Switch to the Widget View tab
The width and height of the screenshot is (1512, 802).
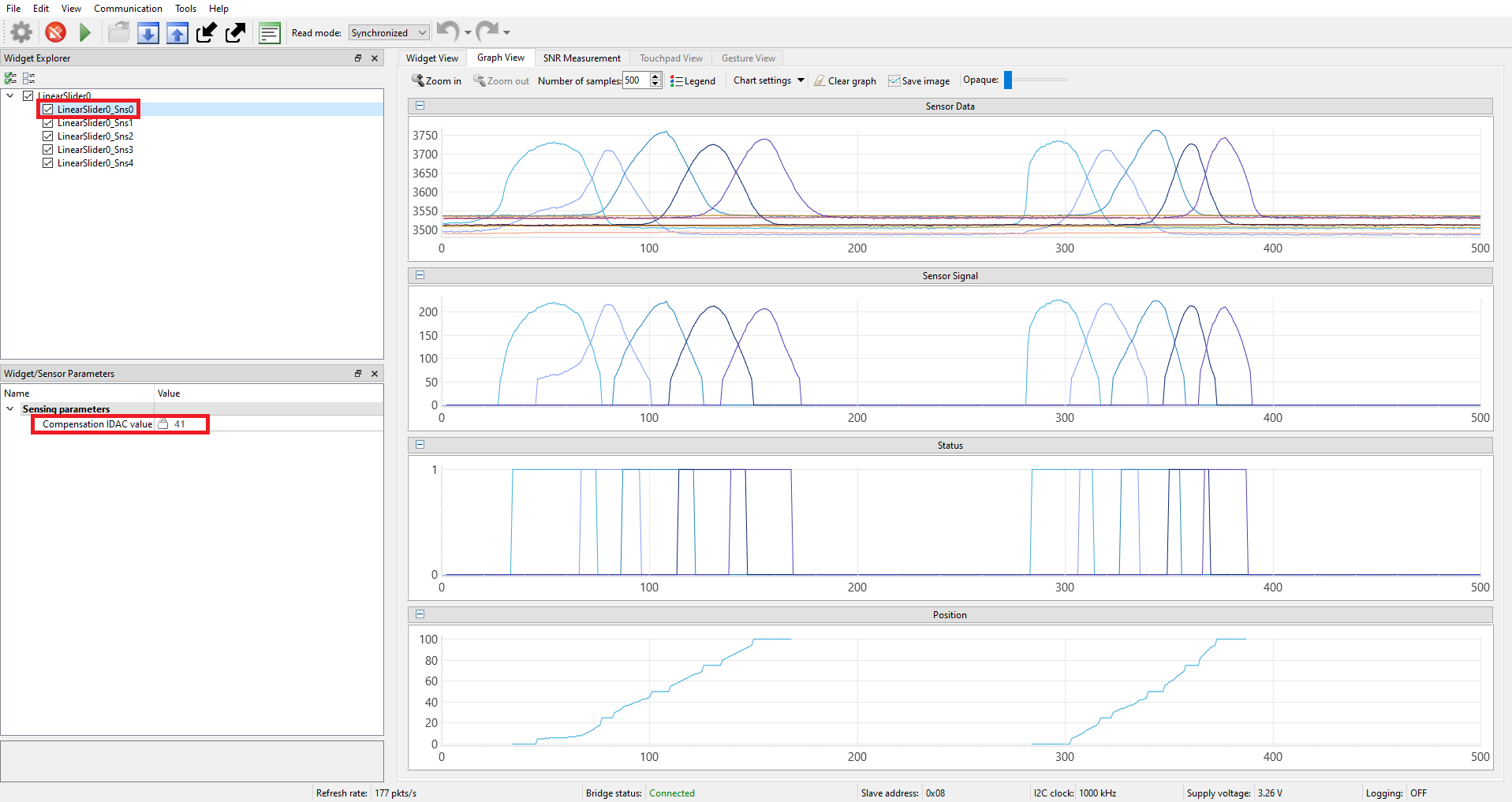pyautogui.click(x=432, y=58)
